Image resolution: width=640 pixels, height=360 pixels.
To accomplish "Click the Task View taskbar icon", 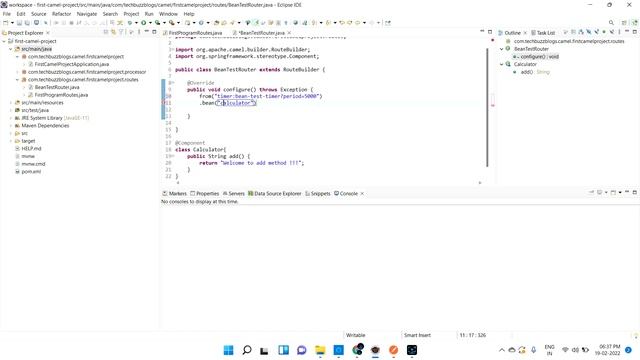I will (x=264, y=350).
